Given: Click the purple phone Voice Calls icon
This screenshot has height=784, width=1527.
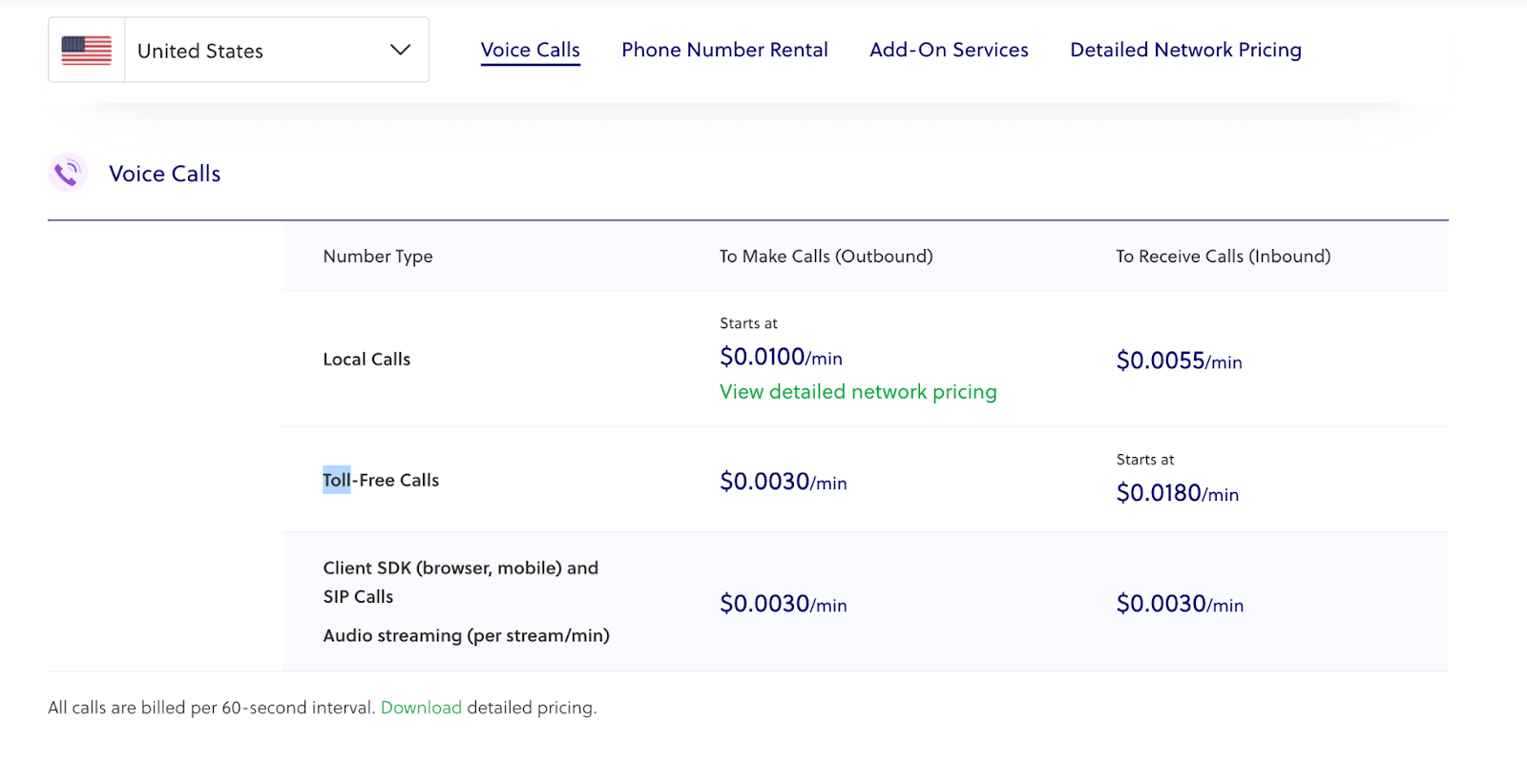Looking at the screenshot, I should 68,173.
